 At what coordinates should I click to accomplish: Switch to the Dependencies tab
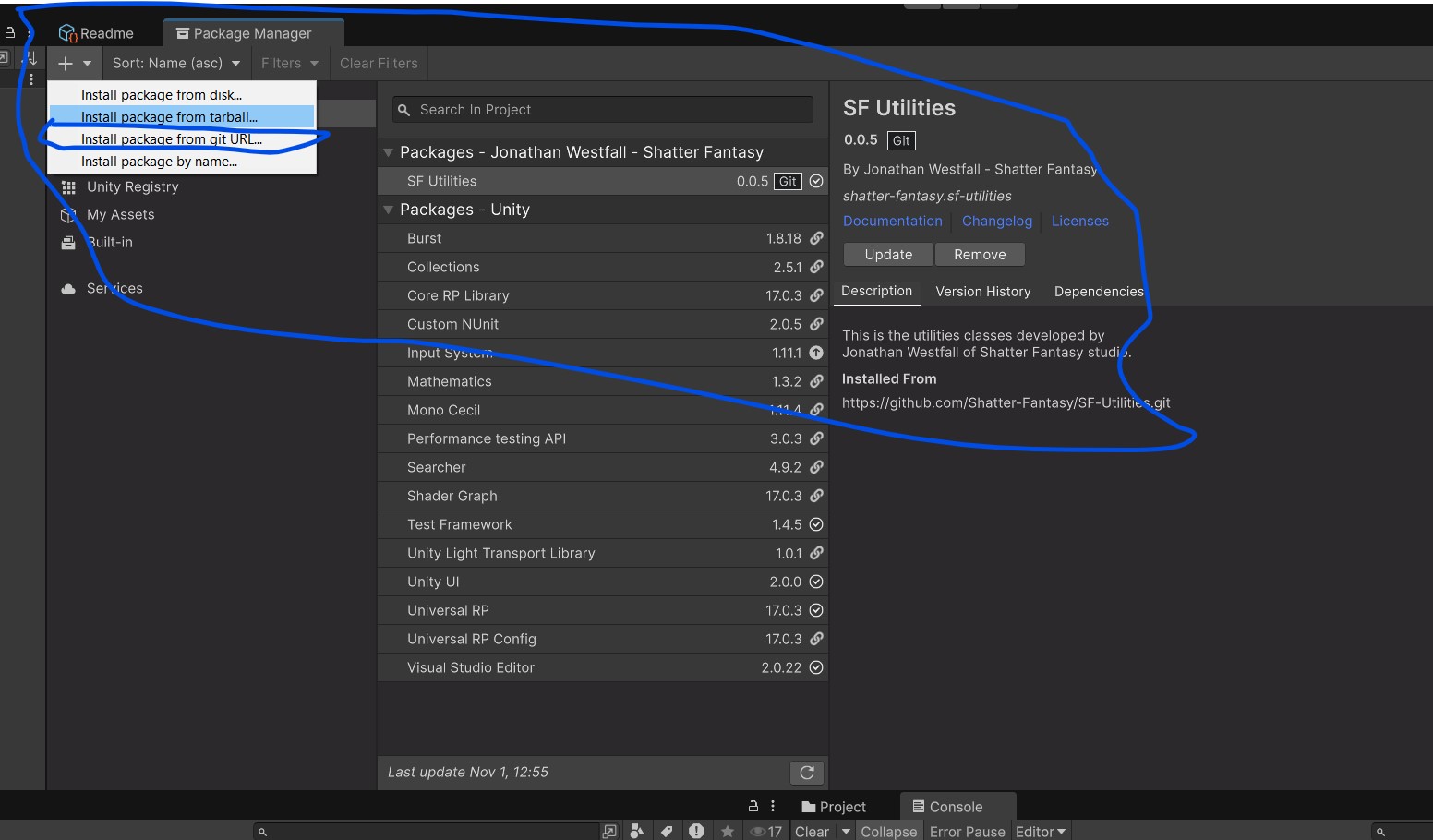(x=1099, y=292)
